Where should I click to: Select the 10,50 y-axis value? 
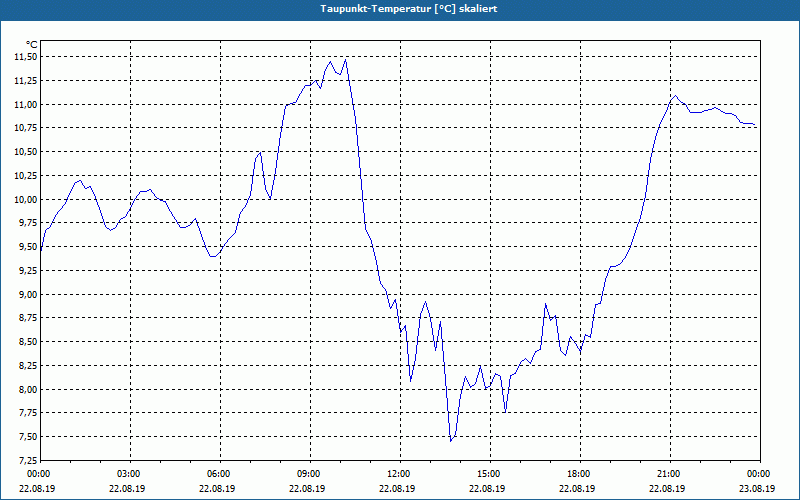click(26, 152)
